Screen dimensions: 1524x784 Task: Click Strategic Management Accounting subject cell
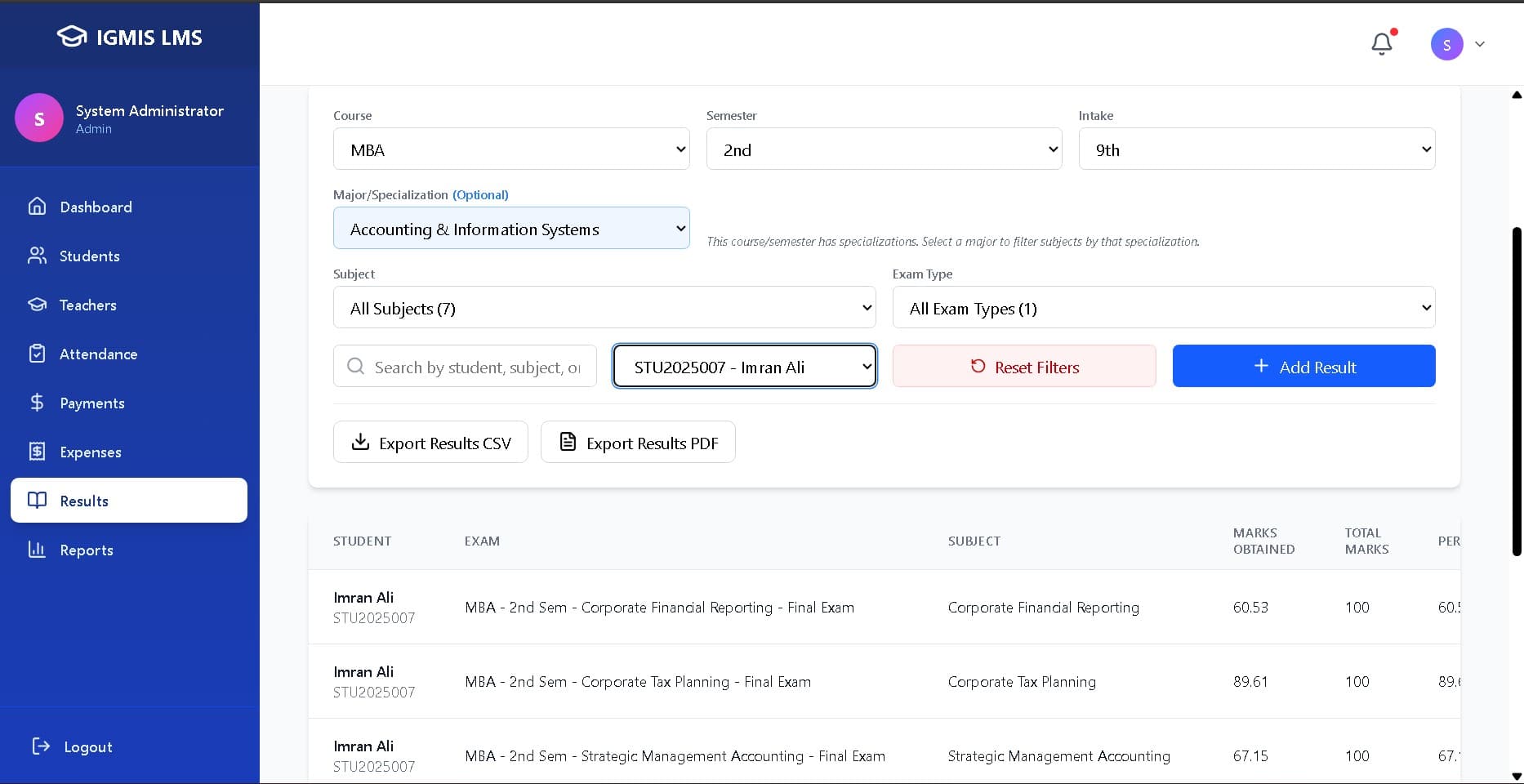(x=1058, y=755)
